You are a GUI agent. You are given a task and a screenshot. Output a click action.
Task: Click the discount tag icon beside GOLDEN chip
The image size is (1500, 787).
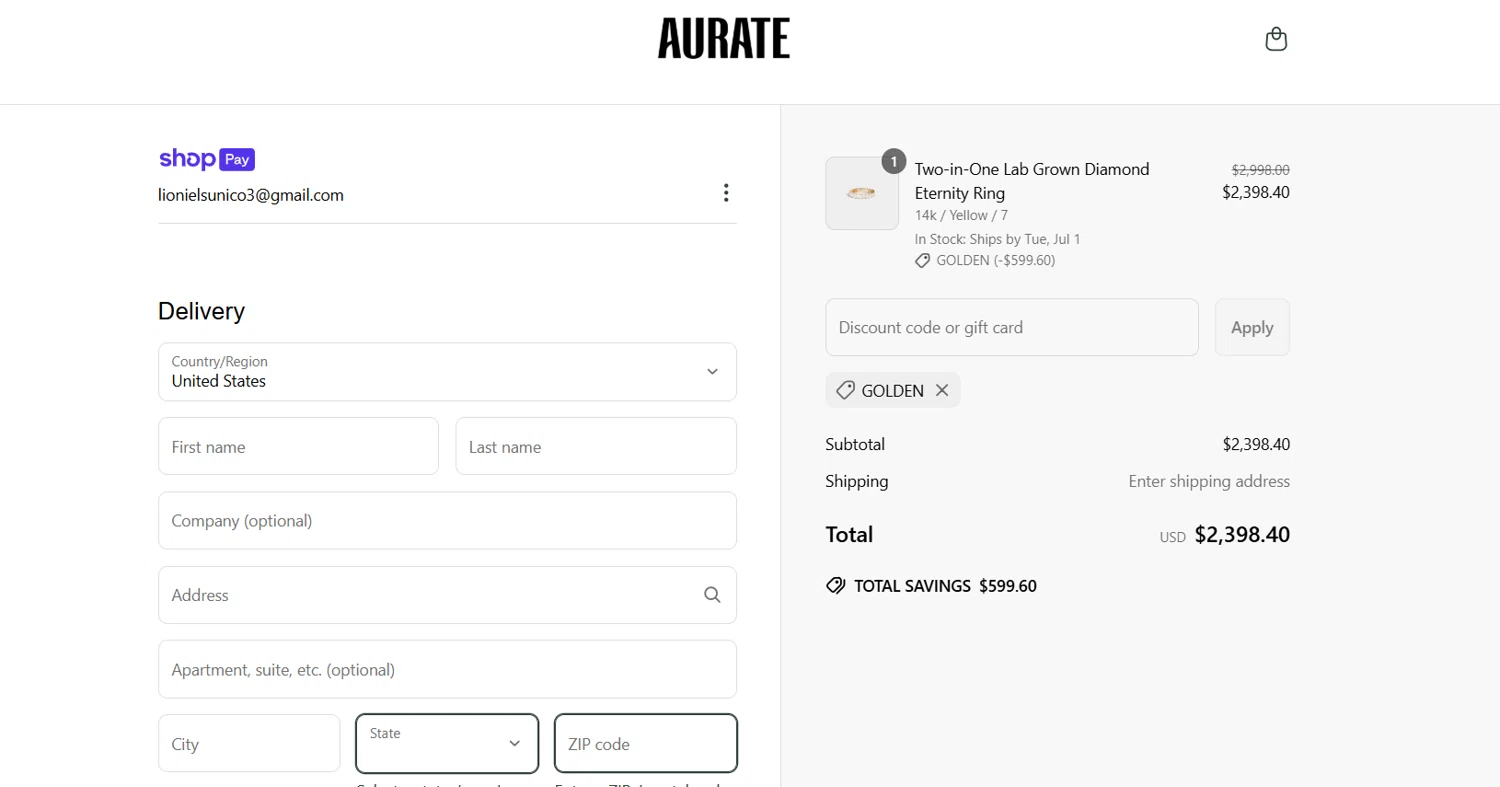tap(845, 390)
